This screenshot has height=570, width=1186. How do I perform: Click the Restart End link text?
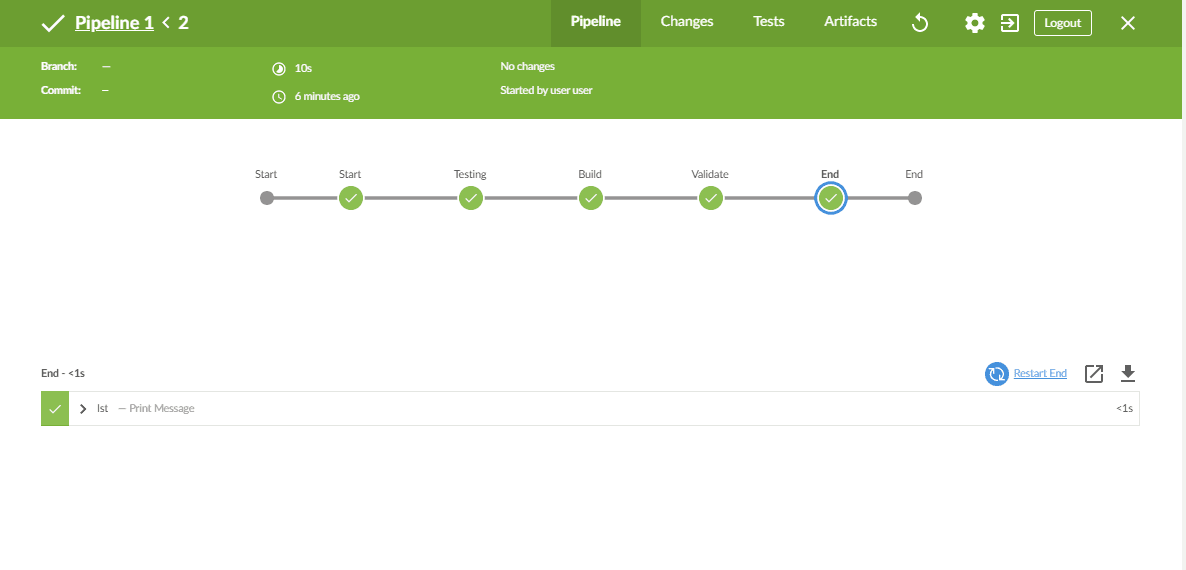coord(1040,374)
